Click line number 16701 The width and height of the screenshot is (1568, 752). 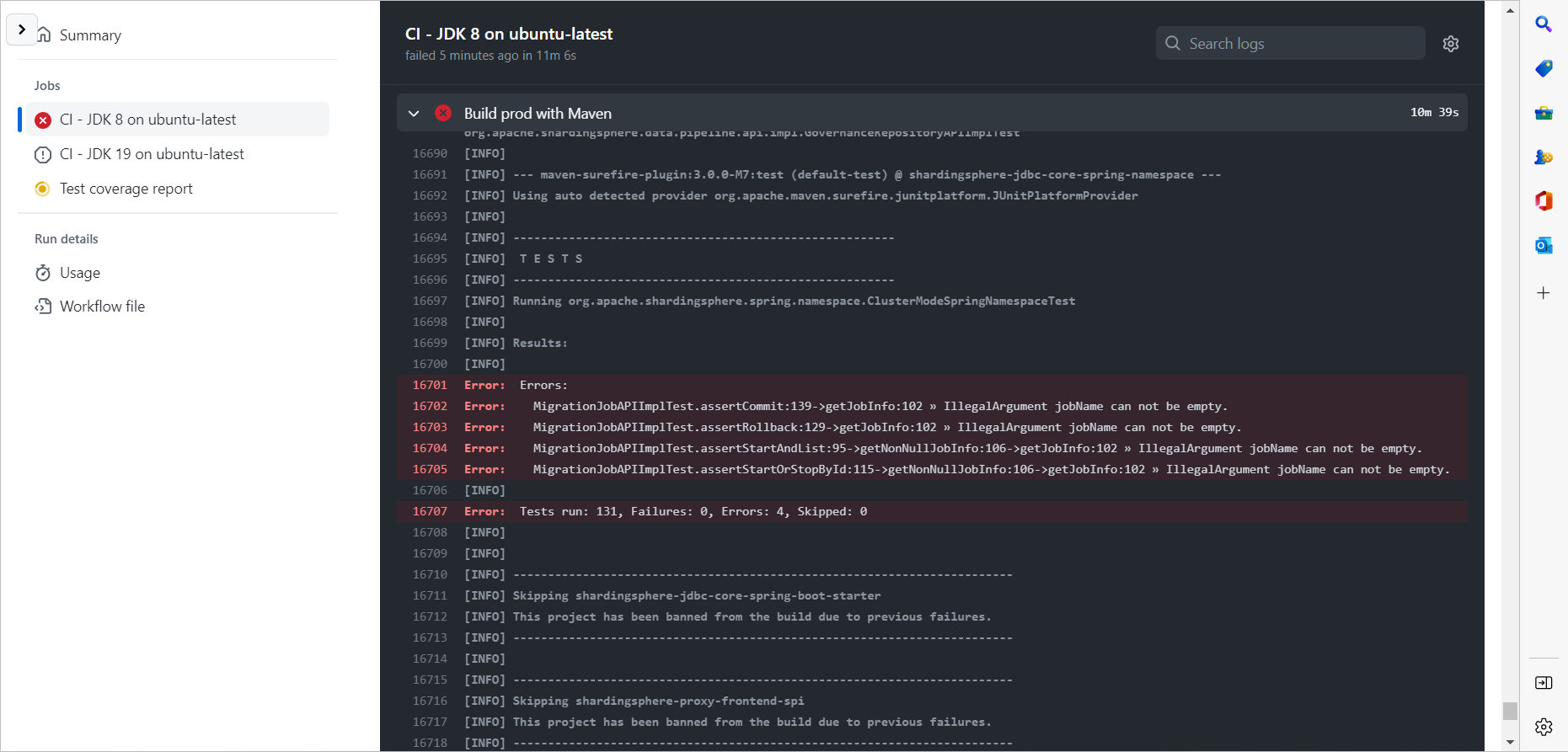pos(430,385)
